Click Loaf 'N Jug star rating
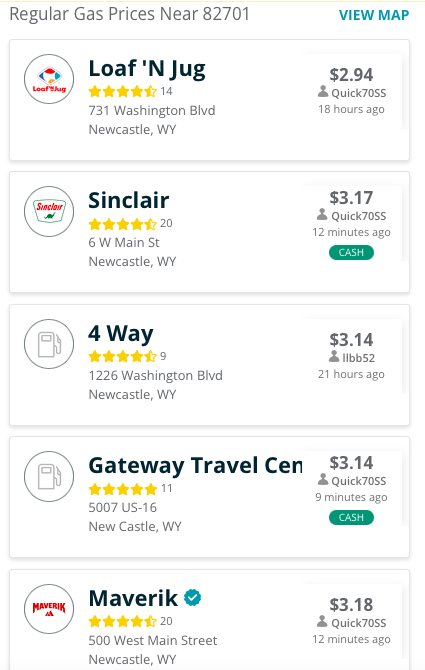Viewport: 425px width, 670px height. 123,91
